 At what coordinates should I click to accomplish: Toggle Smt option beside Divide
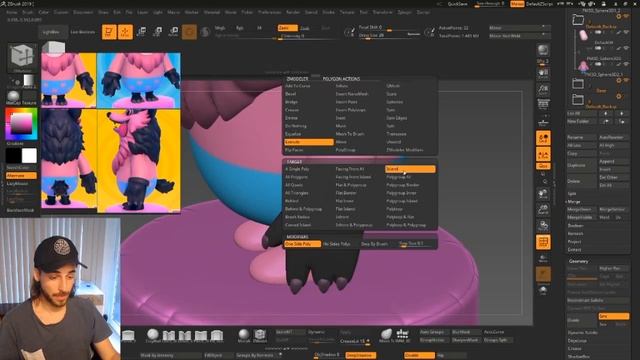(613, 316)
